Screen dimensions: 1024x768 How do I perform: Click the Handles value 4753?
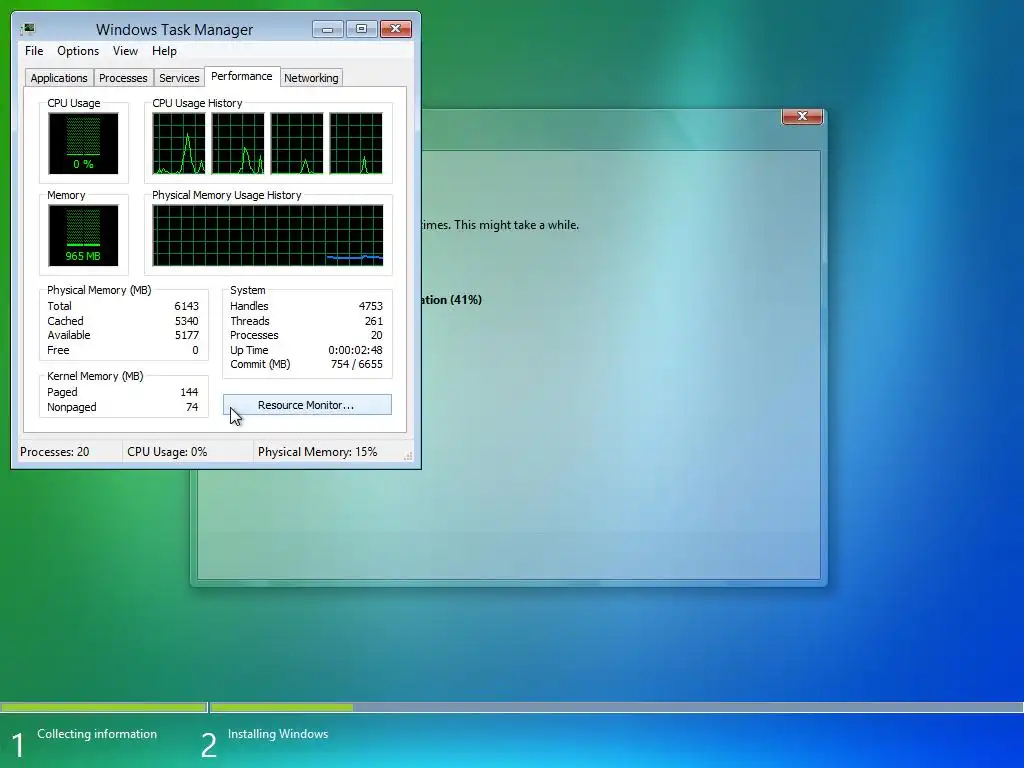tap(370, 306)
